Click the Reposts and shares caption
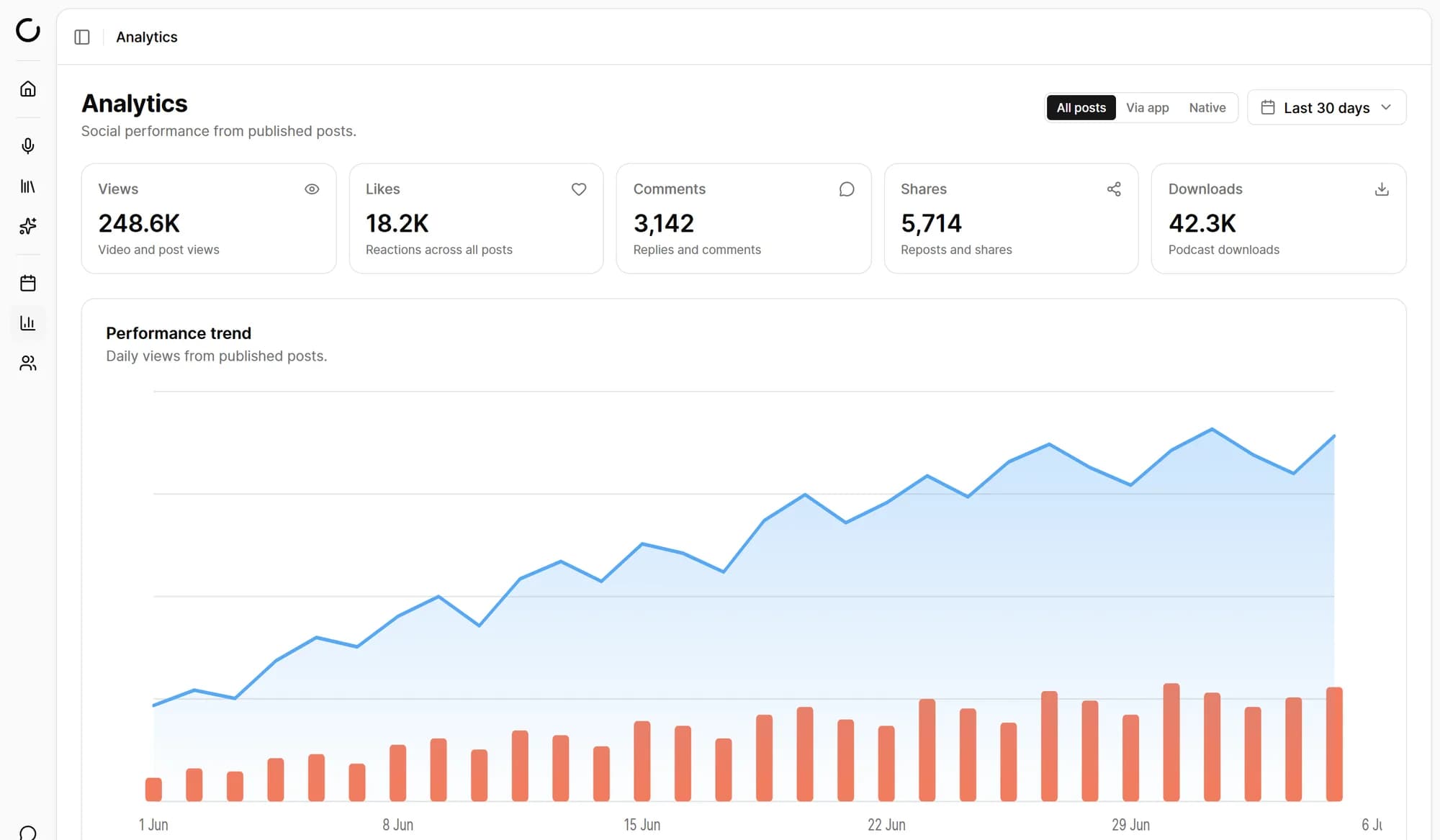This screenshot has height=840, width=1440. click(x=956, y=250)
